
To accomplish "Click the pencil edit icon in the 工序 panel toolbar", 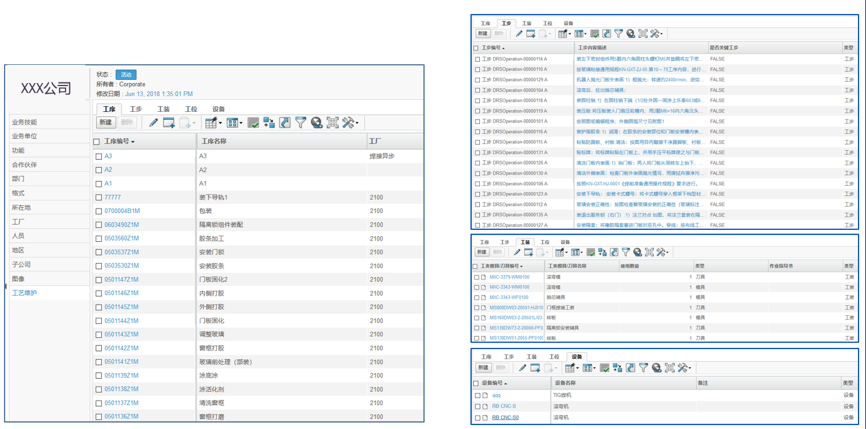I will 154,123.
